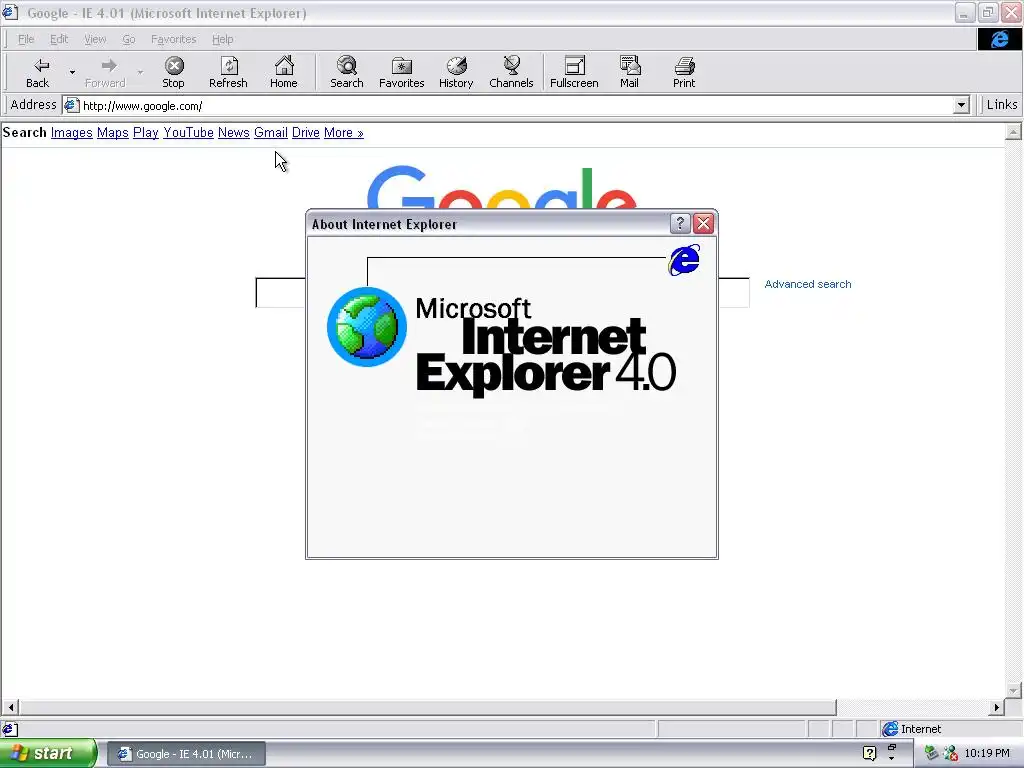Go to the Home page button

point(283,72)
